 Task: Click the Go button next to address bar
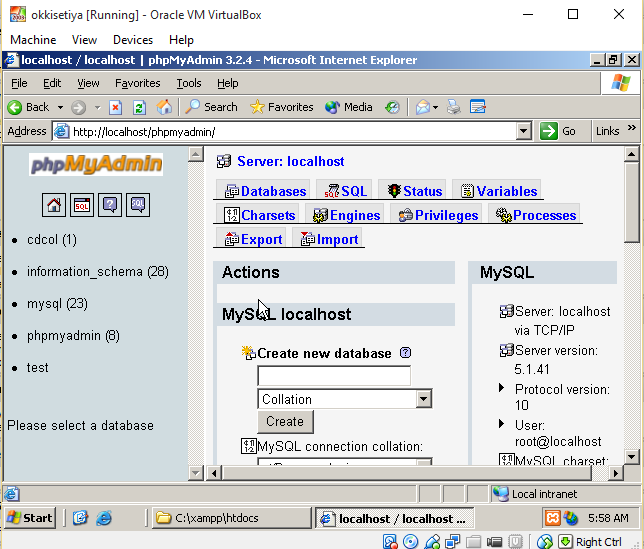558,131
